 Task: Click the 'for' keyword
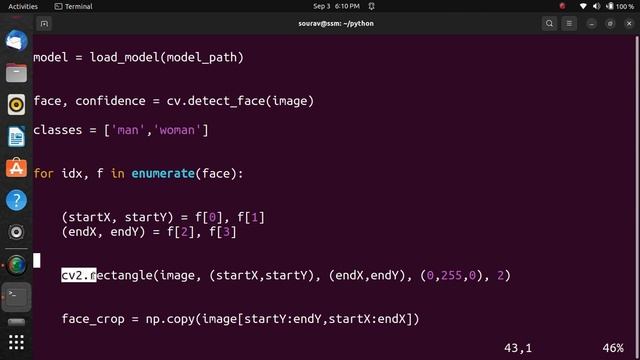43,173
